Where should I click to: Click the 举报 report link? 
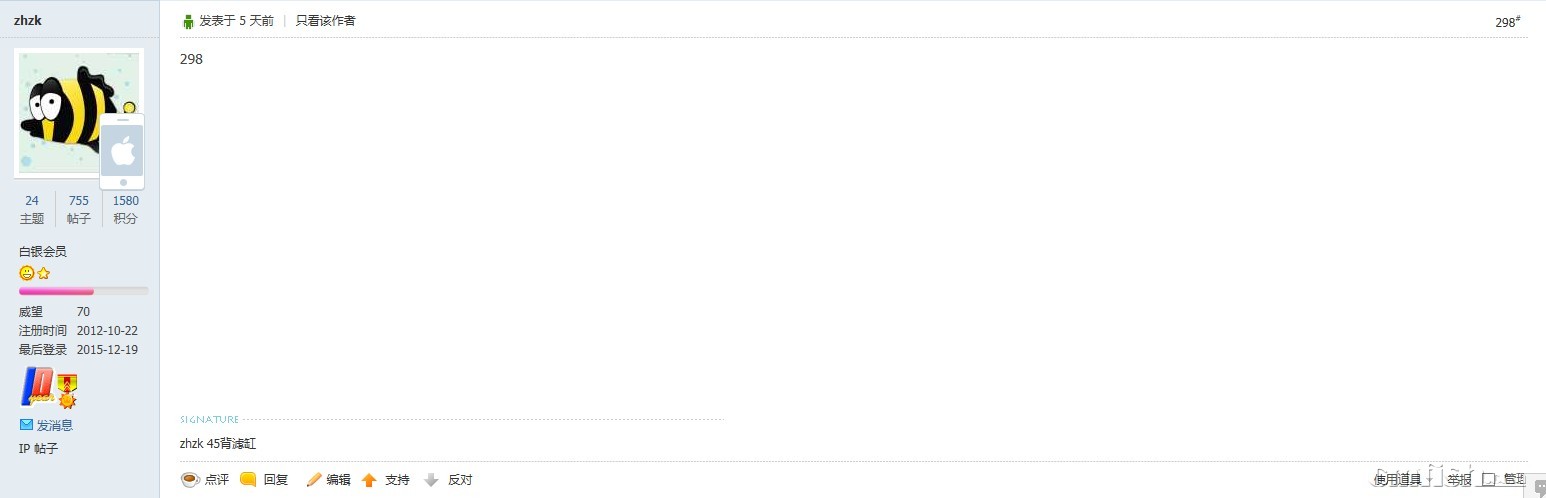tap(1459, 480)
